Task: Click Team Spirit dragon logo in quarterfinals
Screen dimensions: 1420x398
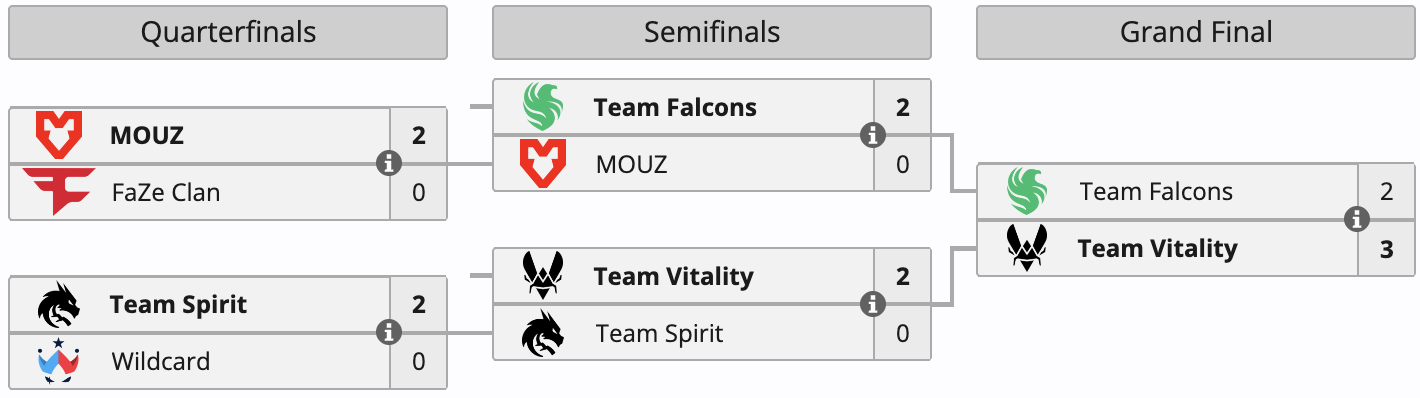Action: click(58, 304)
